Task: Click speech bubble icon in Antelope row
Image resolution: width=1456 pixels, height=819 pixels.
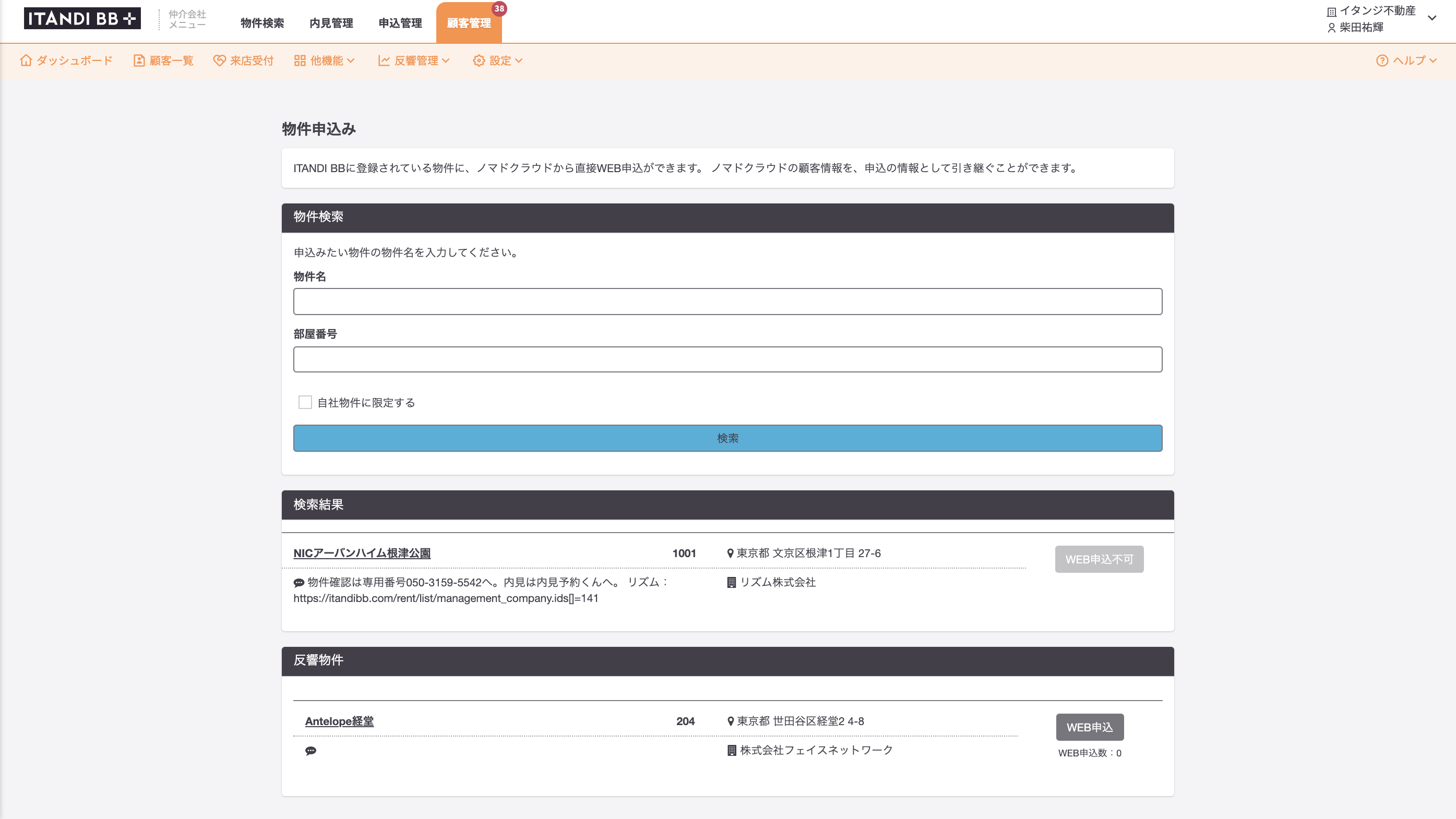Action: point(311,751)
